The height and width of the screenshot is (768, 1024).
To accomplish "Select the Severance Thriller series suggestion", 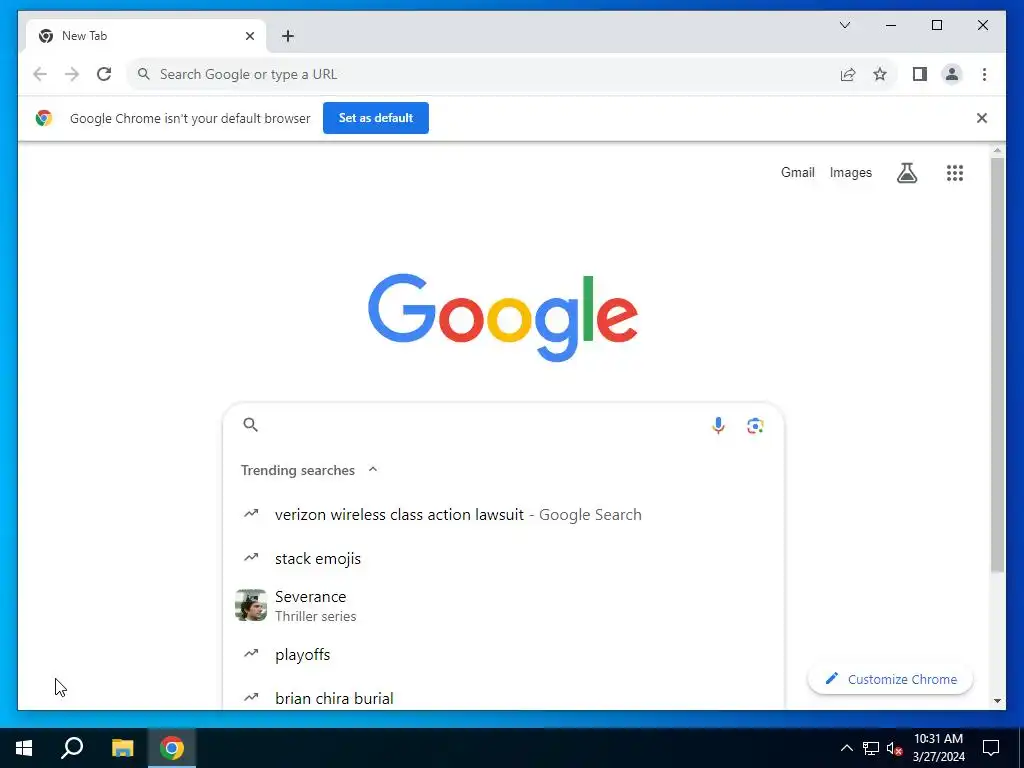I will click(x=503, y=605).
